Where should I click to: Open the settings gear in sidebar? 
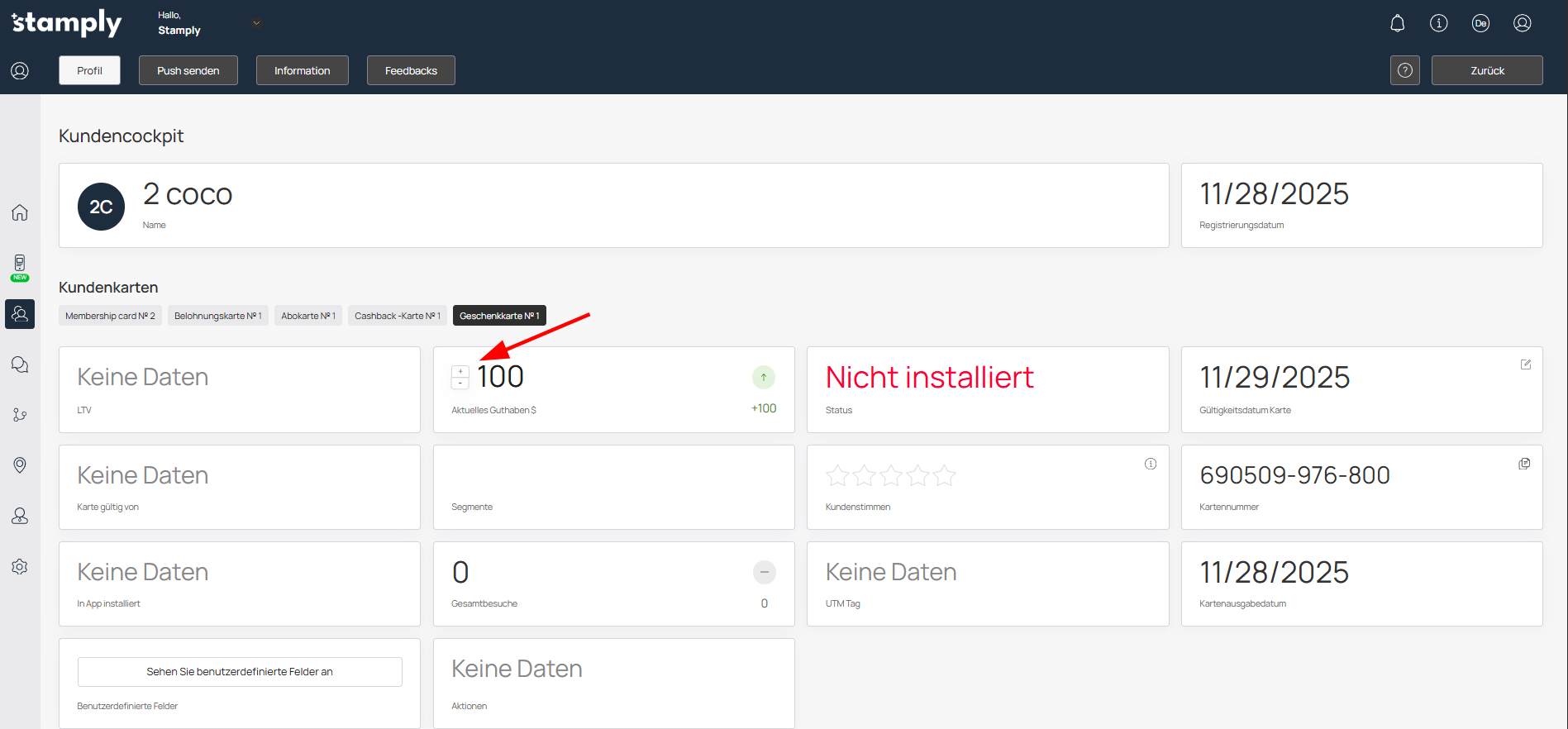[x=20, y=566]
